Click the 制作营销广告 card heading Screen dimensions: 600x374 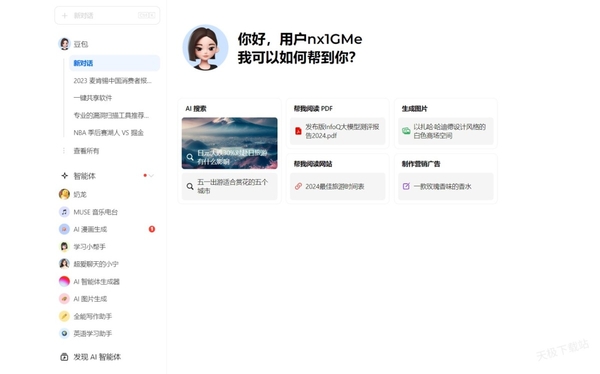421,164
